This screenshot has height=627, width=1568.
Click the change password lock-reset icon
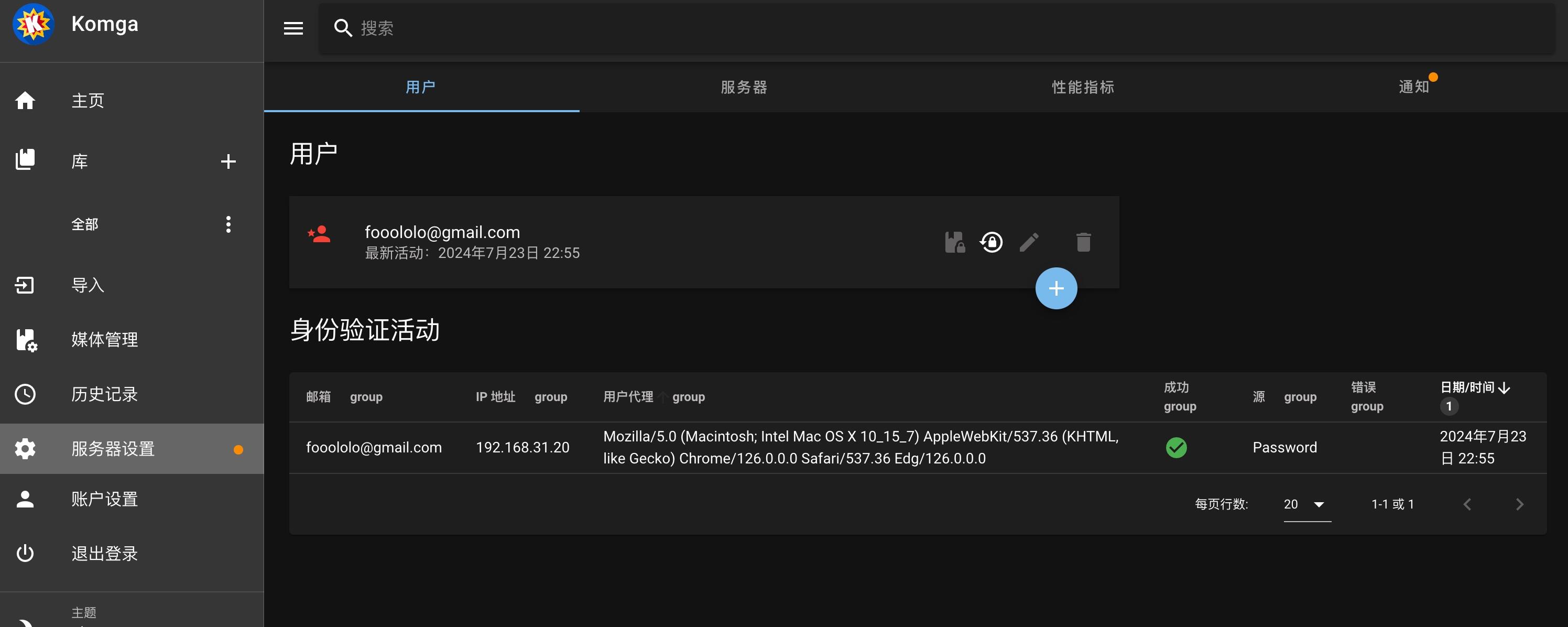992,242
